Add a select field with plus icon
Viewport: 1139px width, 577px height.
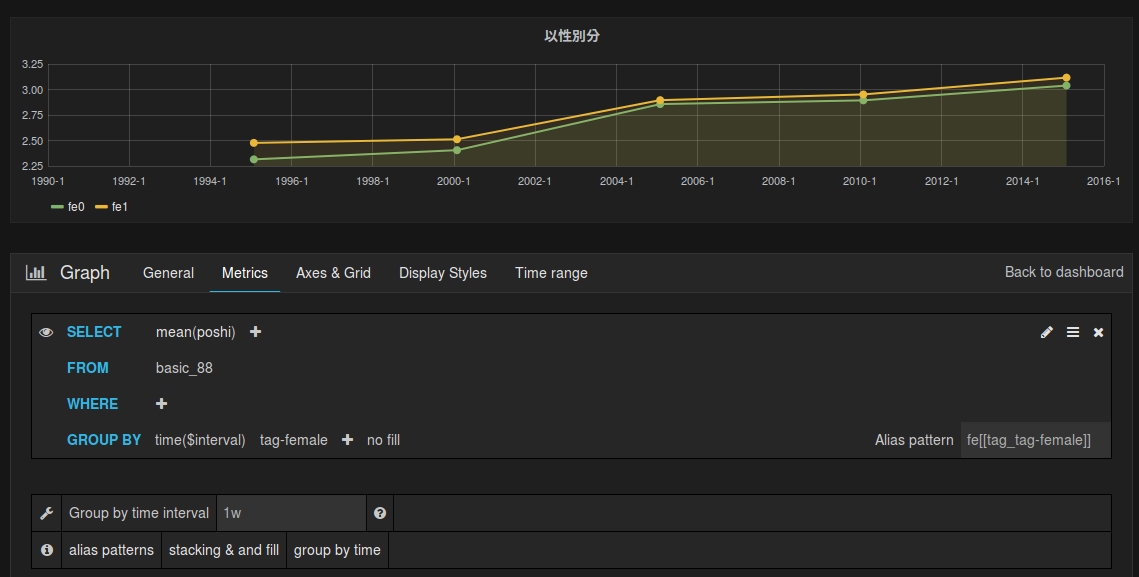tap(255, 332)
